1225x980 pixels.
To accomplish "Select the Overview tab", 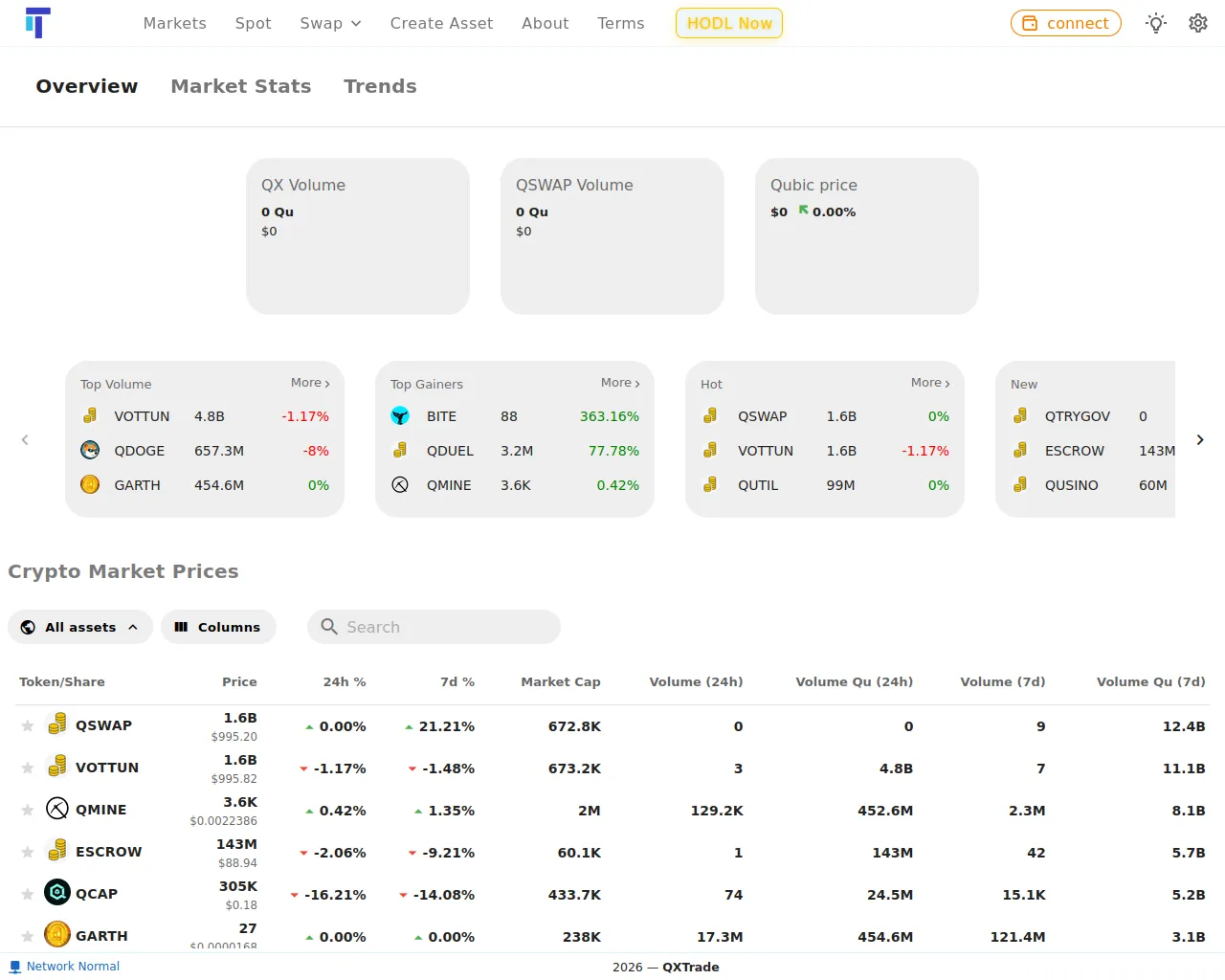I will 87,86.
